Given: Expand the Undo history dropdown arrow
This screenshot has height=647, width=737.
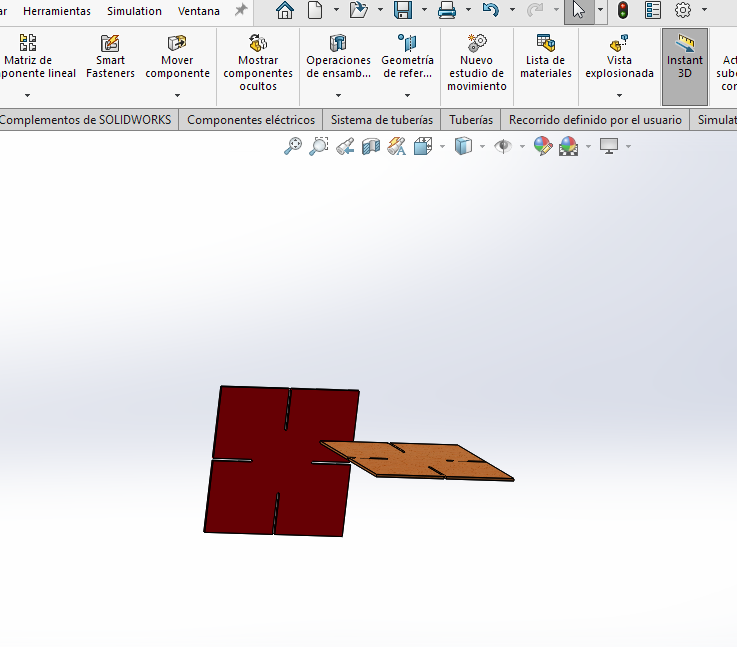Looking at the screenshot, I should tap(512, 10).
